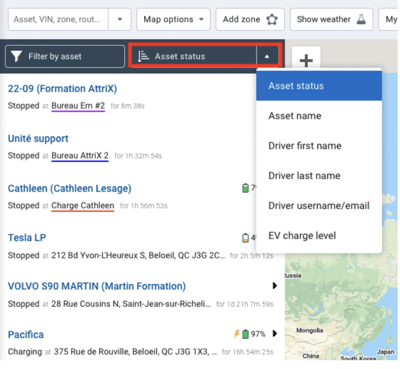Expand the VOLVO S90 MARTIN row arrow

275,286
